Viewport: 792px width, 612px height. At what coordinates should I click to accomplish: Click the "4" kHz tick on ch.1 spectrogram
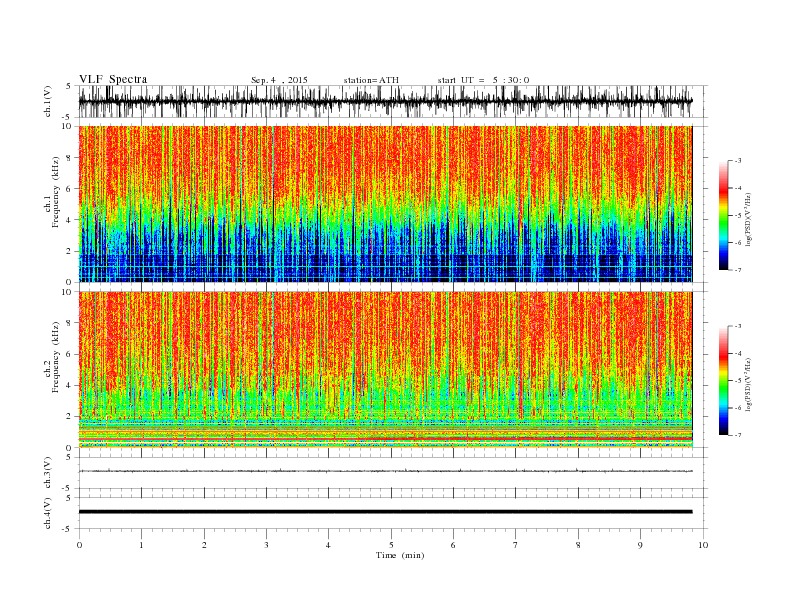coord(69,220)
